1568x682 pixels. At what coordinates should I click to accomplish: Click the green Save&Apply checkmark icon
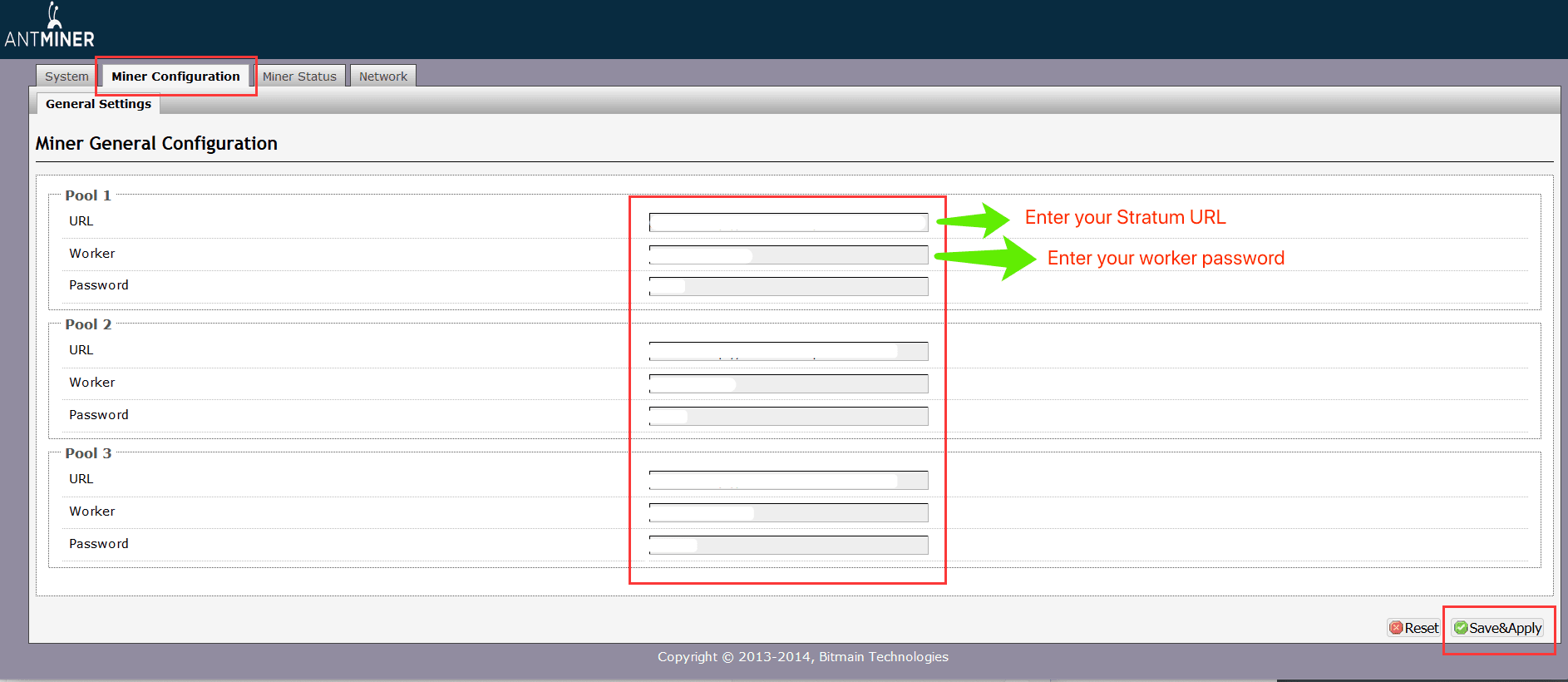[x=1461, y=628]
